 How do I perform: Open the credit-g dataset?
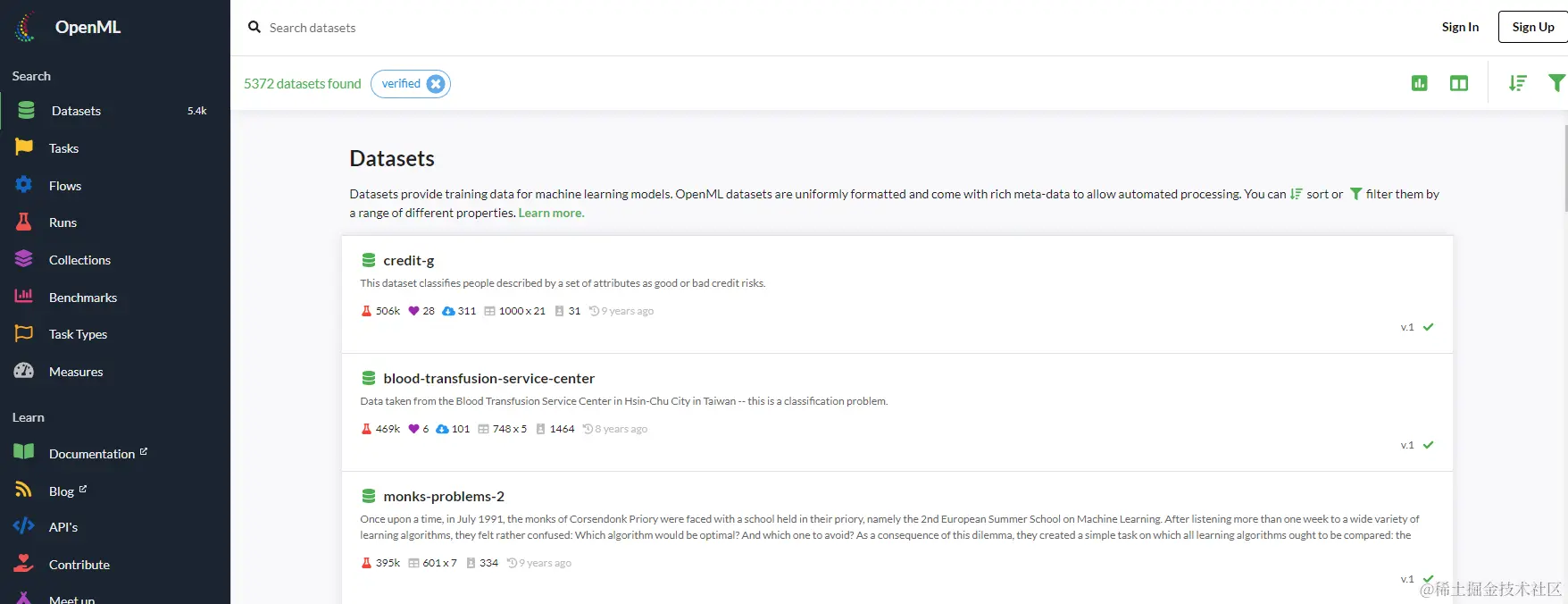[x=408, y=260]
